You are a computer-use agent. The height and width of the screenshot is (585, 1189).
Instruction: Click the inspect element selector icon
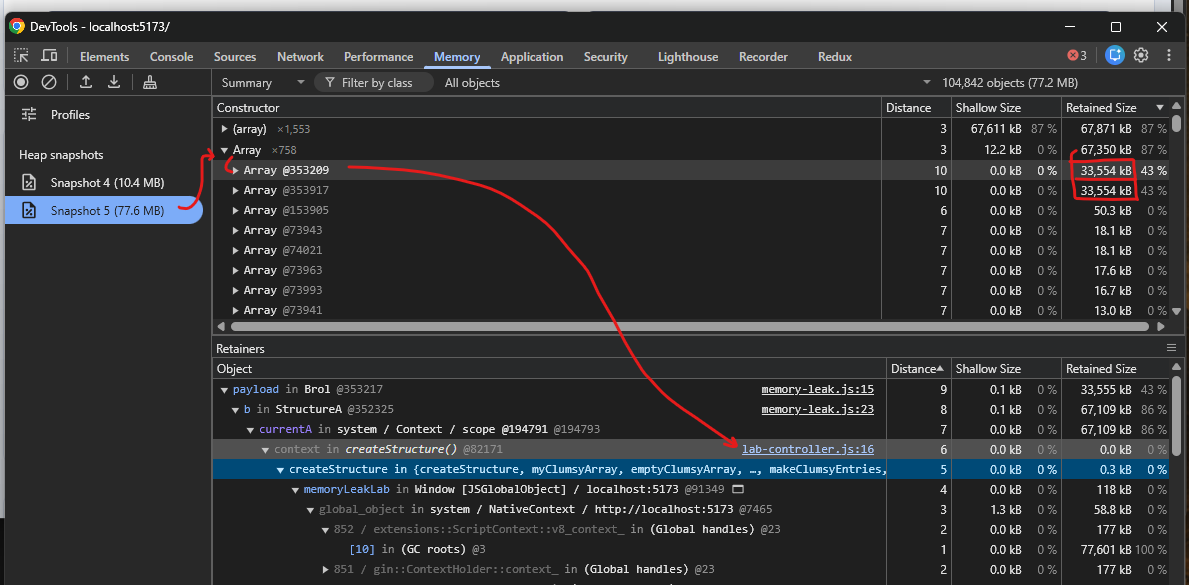pos(21,55)
